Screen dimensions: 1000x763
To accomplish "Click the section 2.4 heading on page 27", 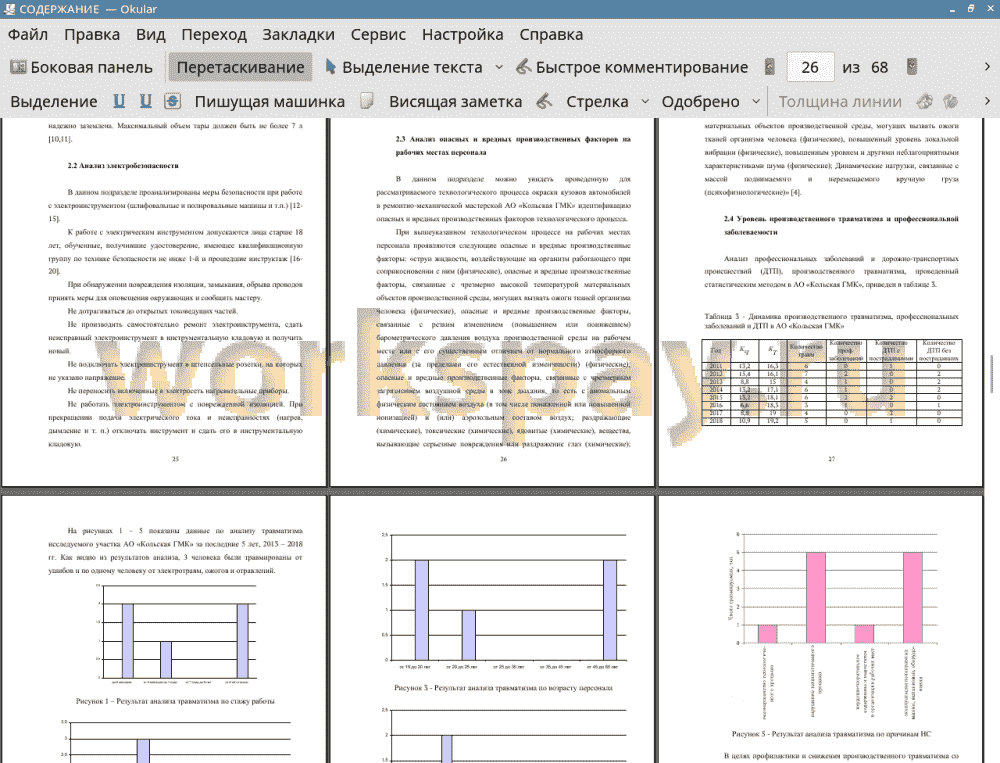I will pos(841,225).
